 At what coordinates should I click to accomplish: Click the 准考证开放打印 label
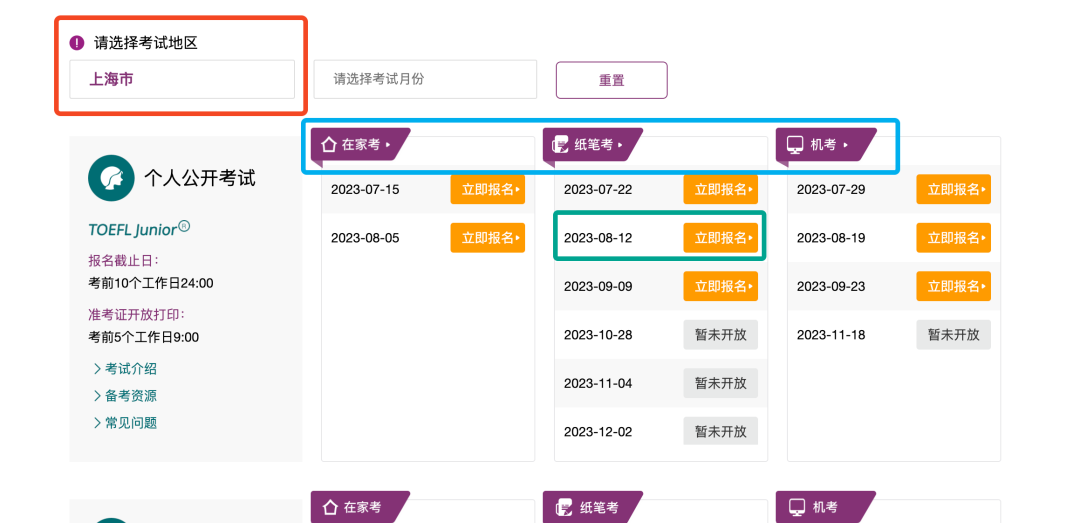136,315
